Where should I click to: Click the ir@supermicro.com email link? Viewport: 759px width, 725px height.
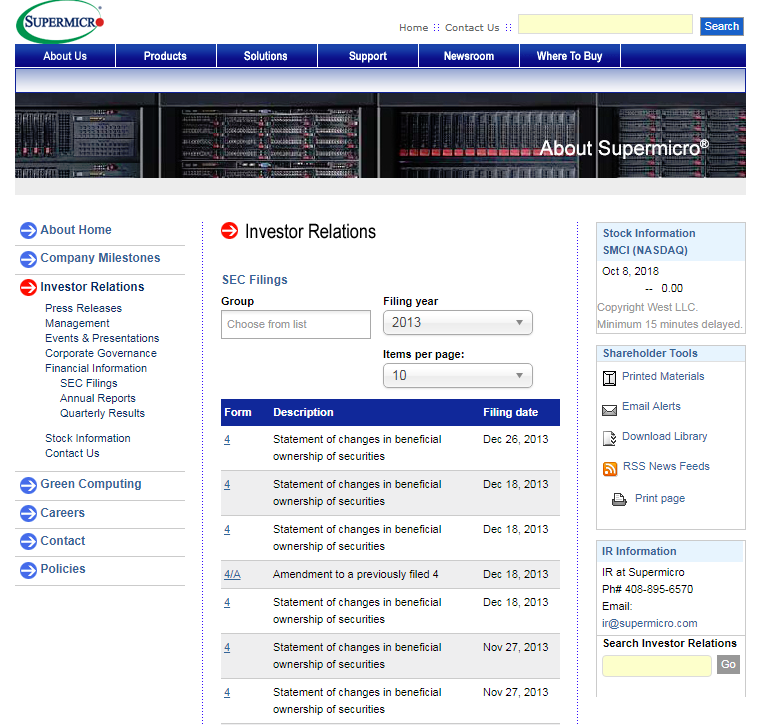tap(650, 623)
